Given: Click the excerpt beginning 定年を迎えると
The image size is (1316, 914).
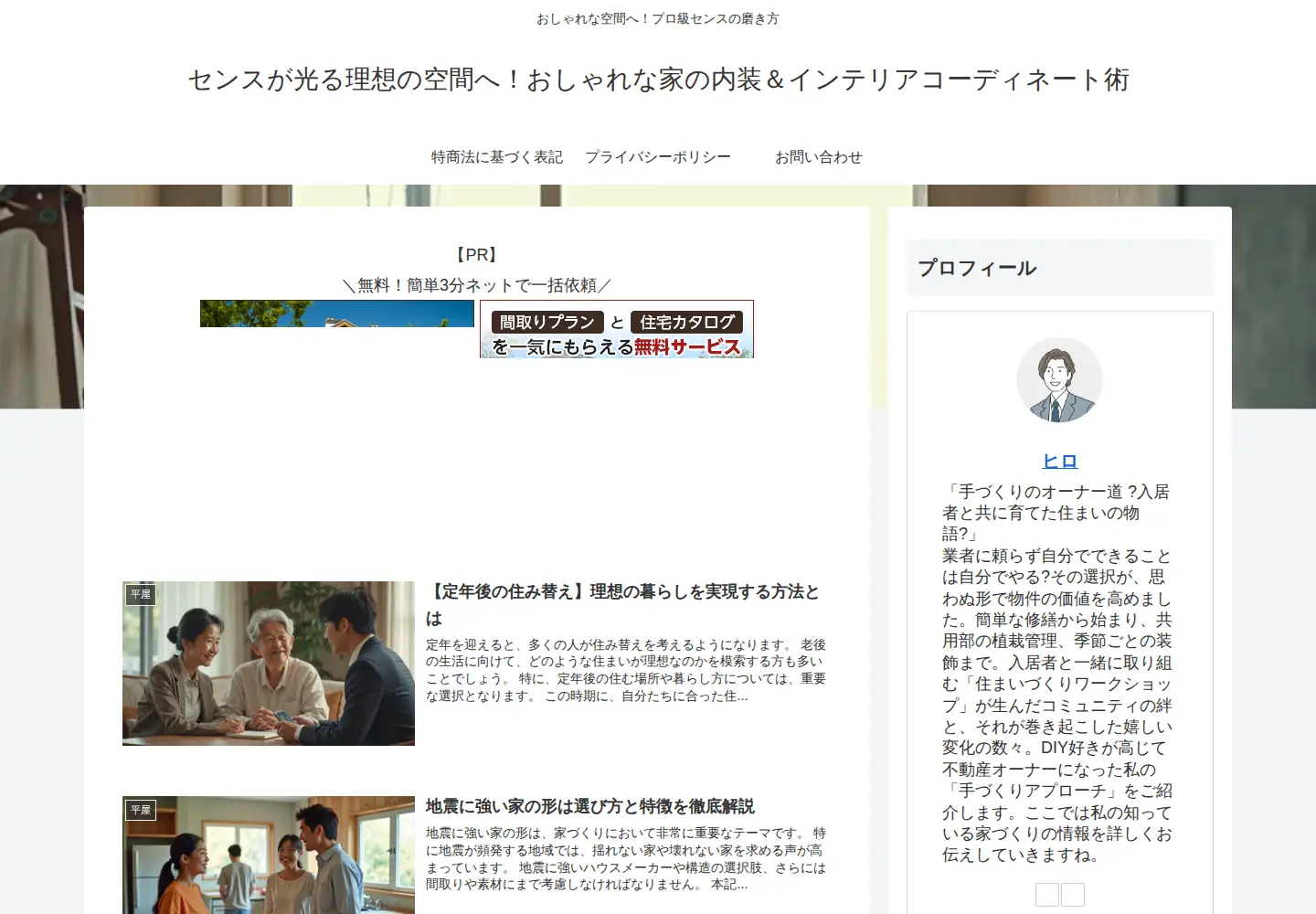Looking at the screenshot, I should [626, 670].
